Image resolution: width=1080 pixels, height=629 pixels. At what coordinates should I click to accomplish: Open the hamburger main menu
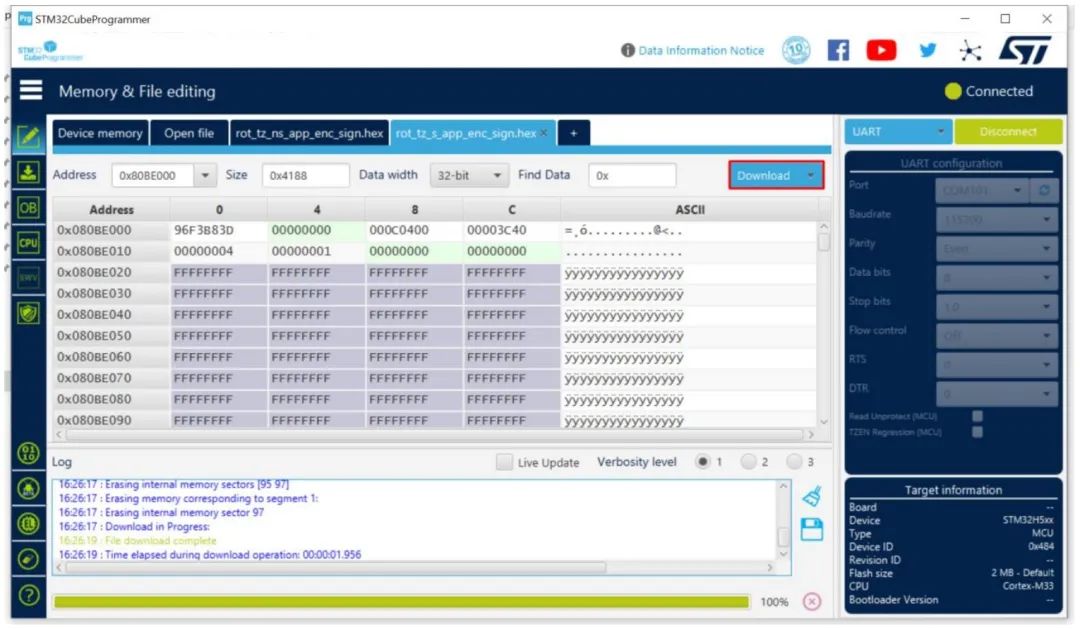pos(30,90)
